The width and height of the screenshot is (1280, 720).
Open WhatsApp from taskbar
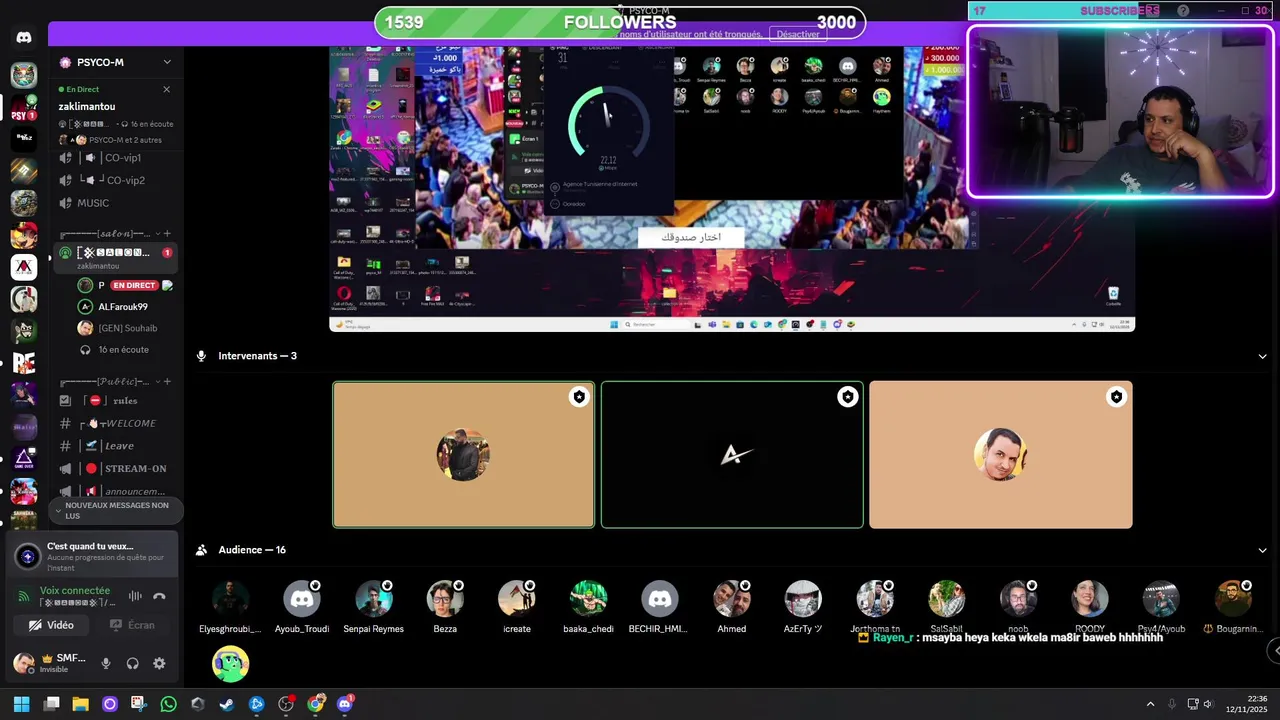[168, 704]
